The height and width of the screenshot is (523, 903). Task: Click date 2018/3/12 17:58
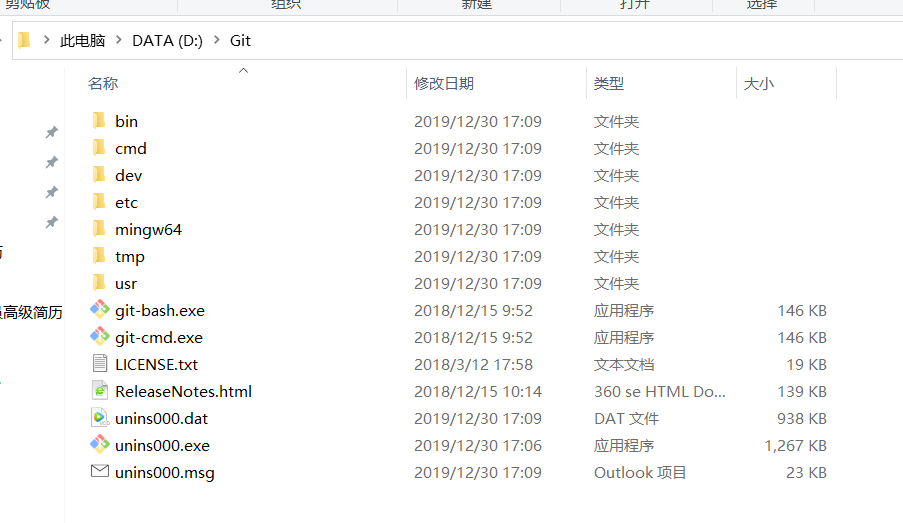473,365
